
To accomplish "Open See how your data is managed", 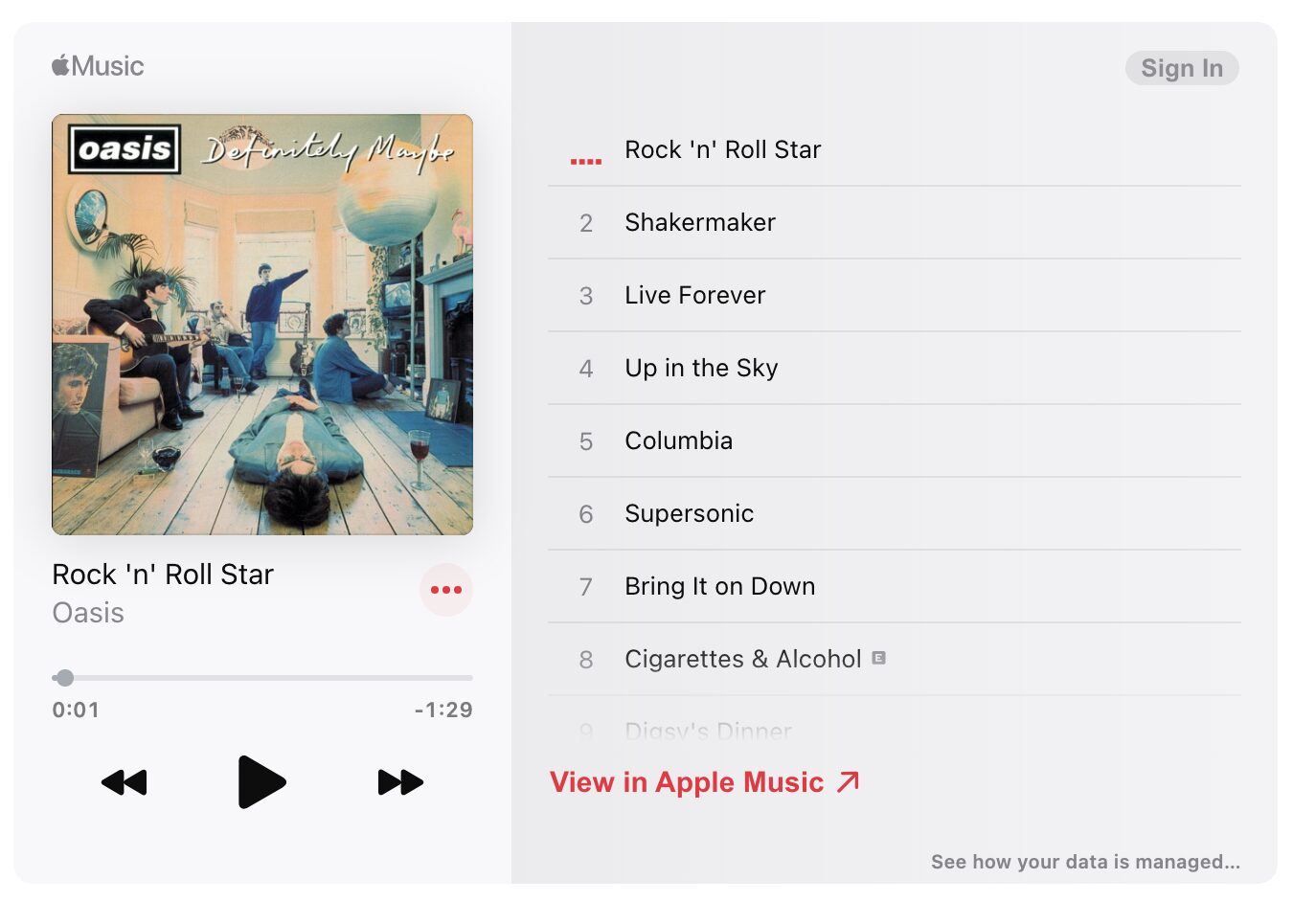I will pyautogui.click(x=1085, y=862).
